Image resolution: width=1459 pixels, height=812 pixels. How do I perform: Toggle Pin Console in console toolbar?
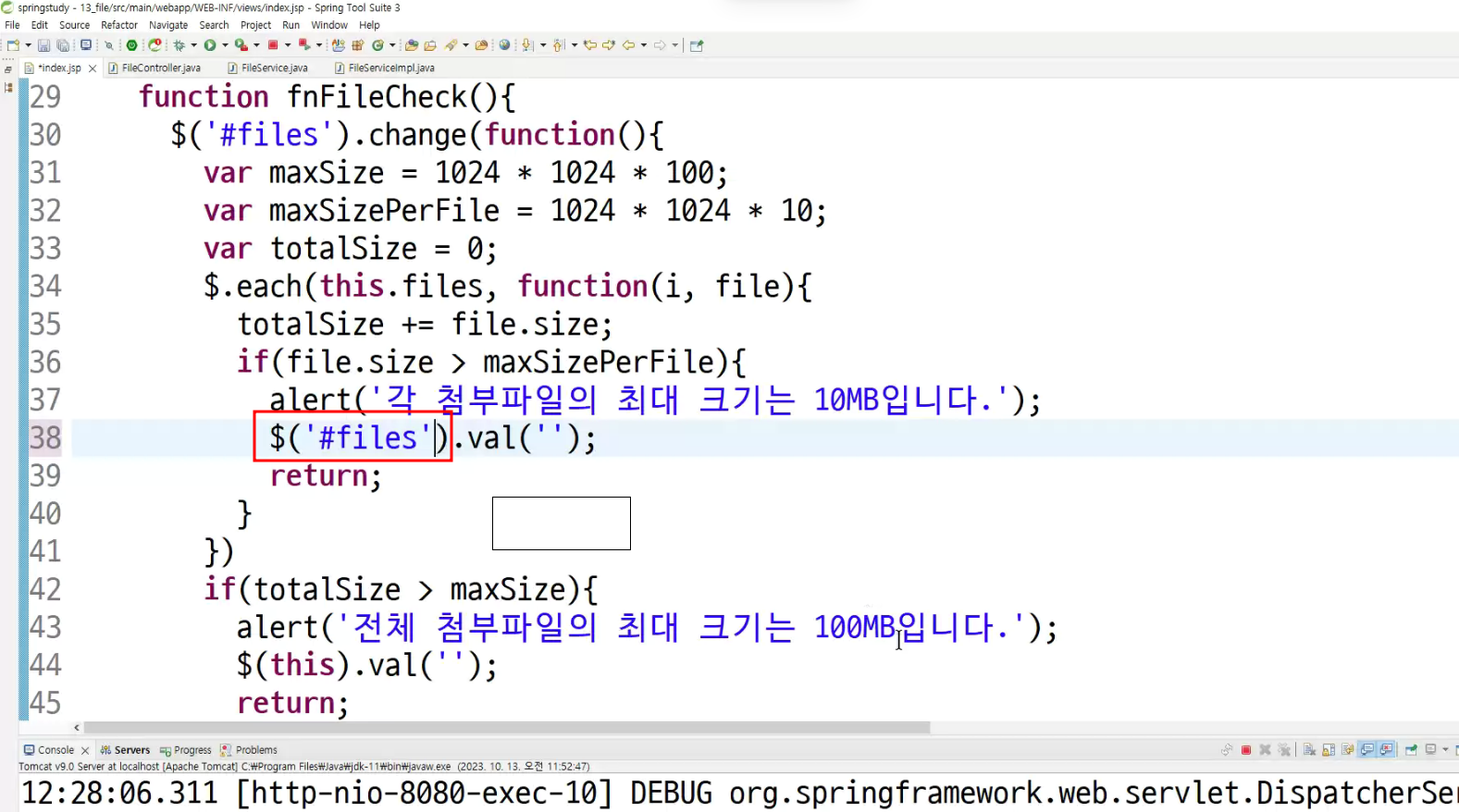[1412, 750]
